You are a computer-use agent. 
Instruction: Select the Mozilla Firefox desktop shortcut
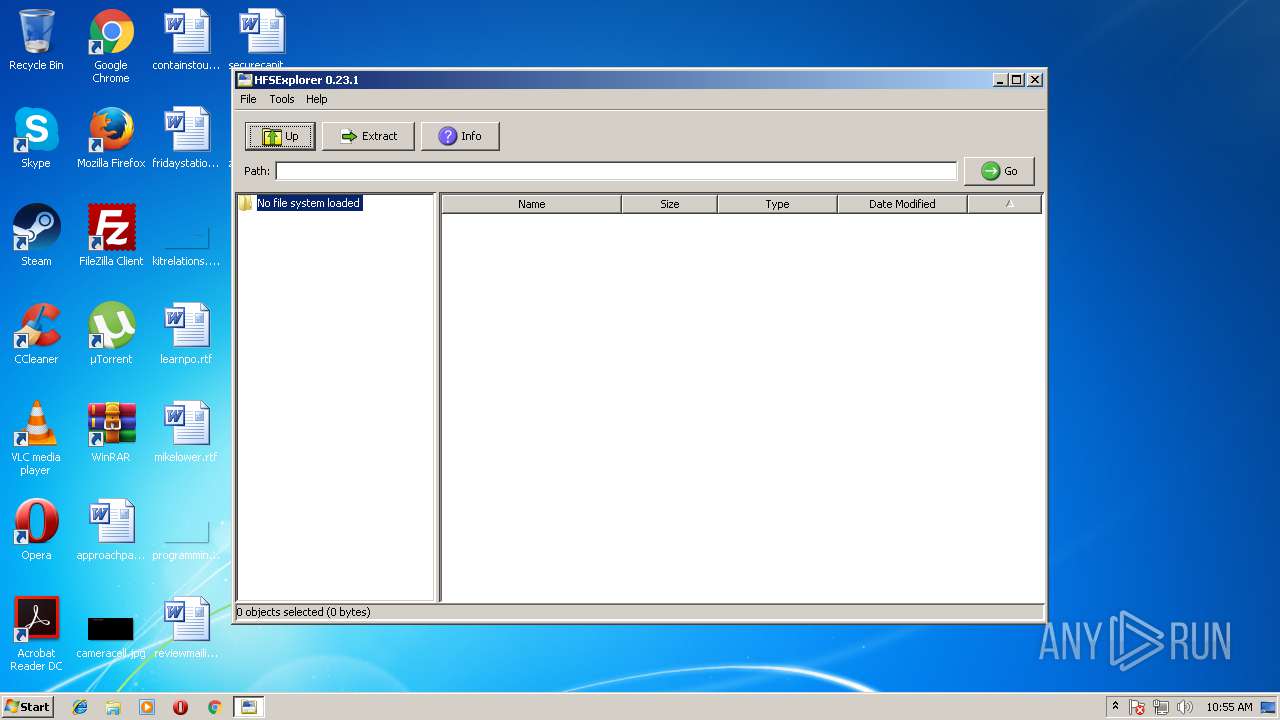coord(111,138)
